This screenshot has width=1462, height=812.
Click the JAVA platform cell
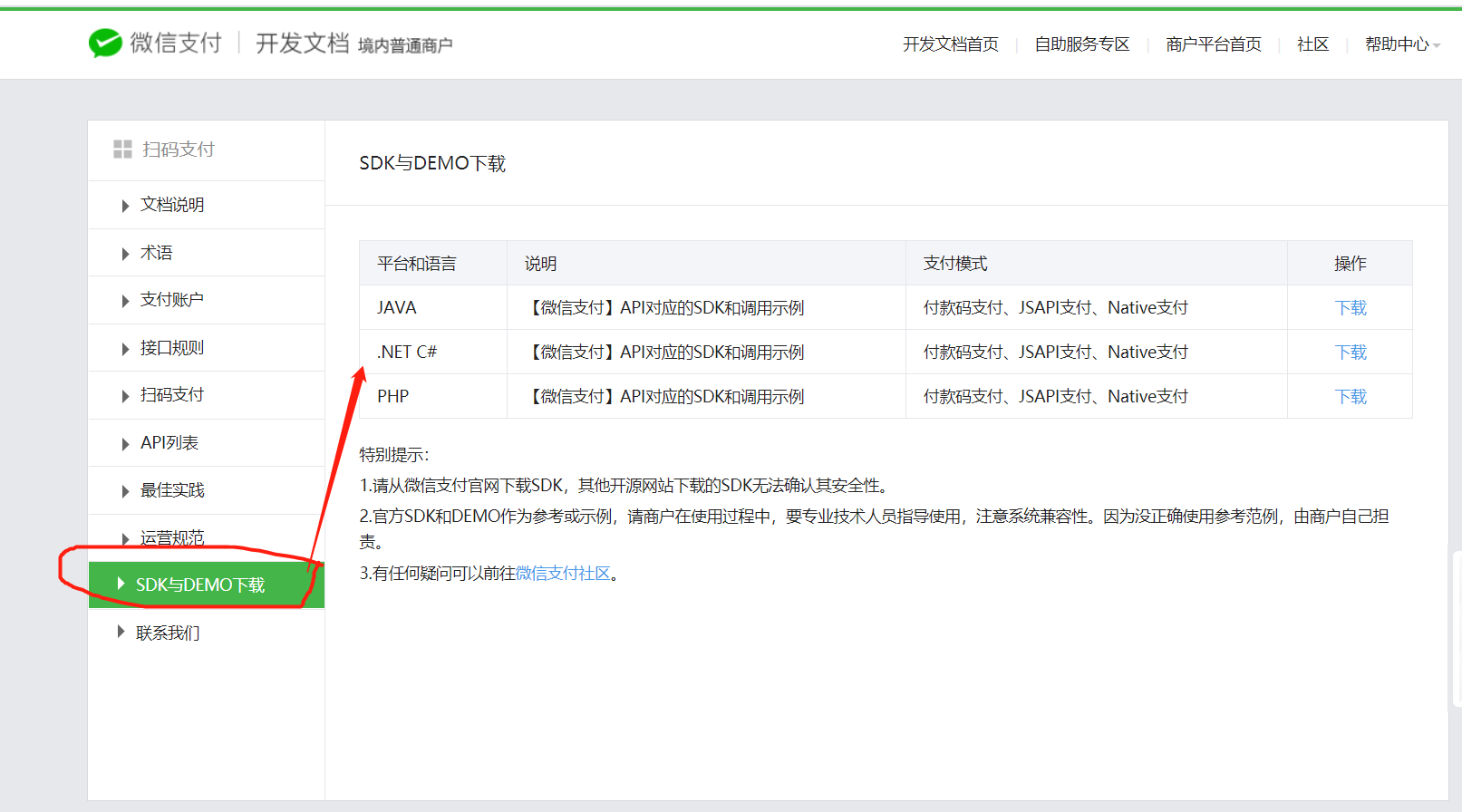[x=433, y=307]
